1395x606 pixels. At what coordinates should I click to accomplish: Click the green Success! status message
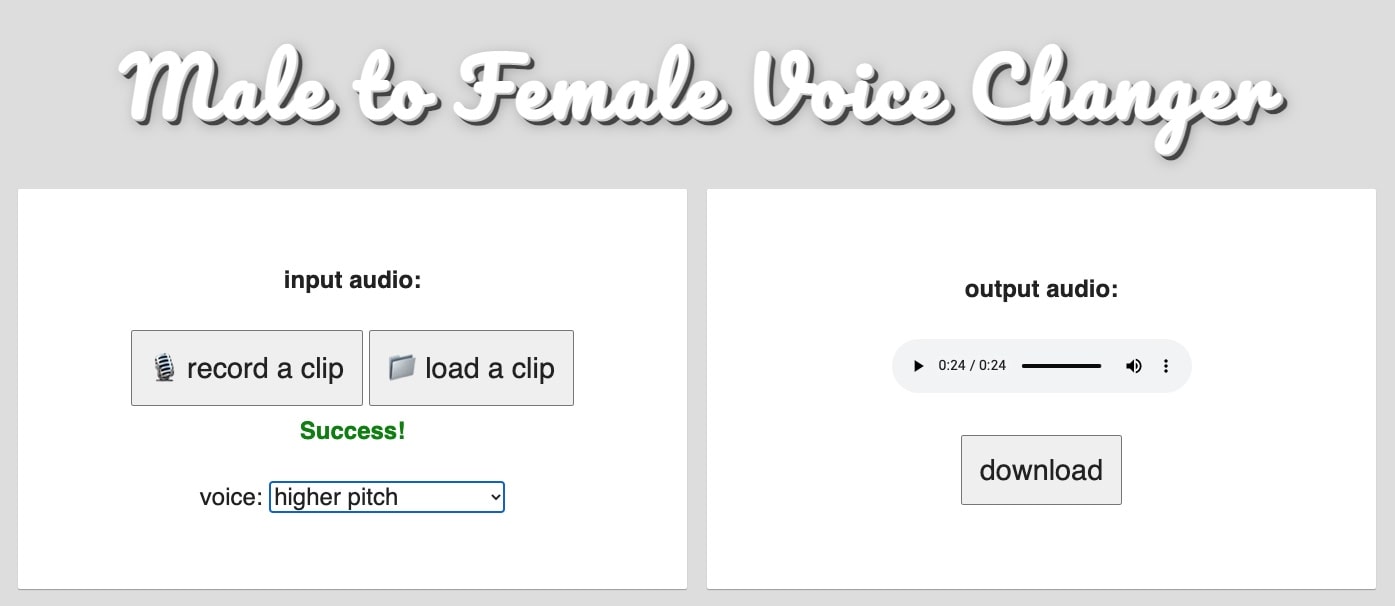click(x=352, y=431)
